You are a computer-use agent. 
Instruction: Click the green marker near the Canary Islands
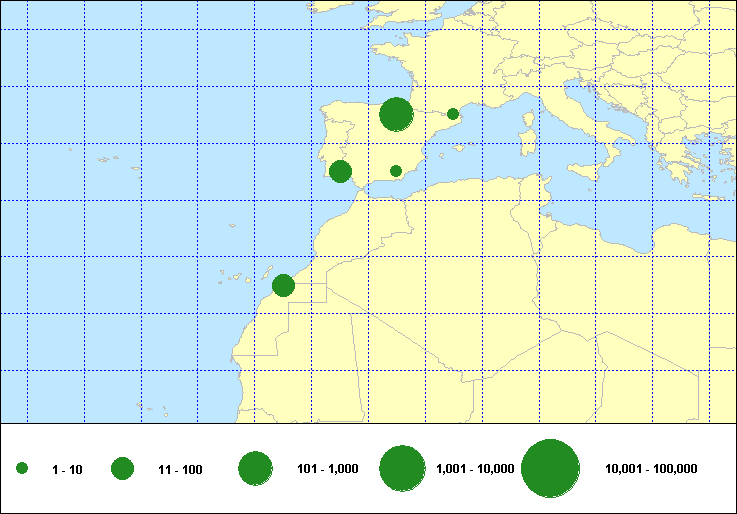click(x=283, y=285)
